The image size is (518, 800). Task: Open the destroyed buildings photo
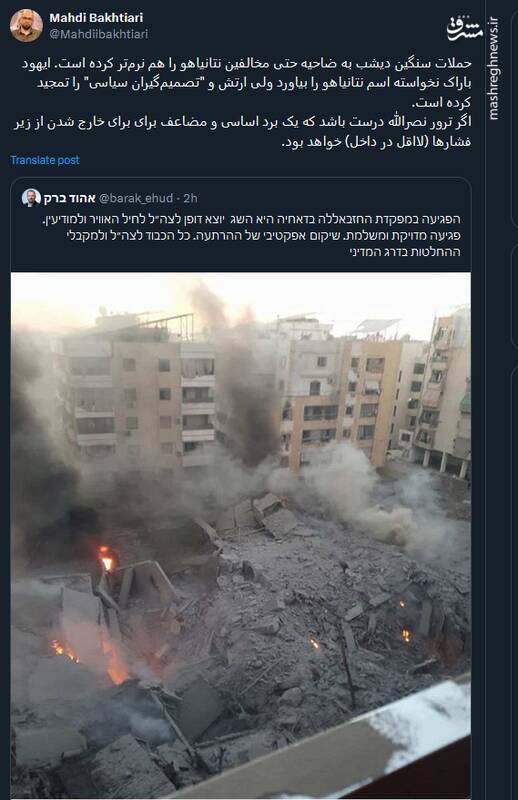point(241,535)
